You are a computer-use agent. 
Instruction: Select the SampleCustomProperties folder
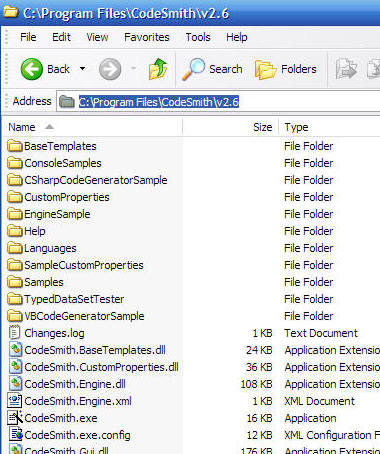75,265
